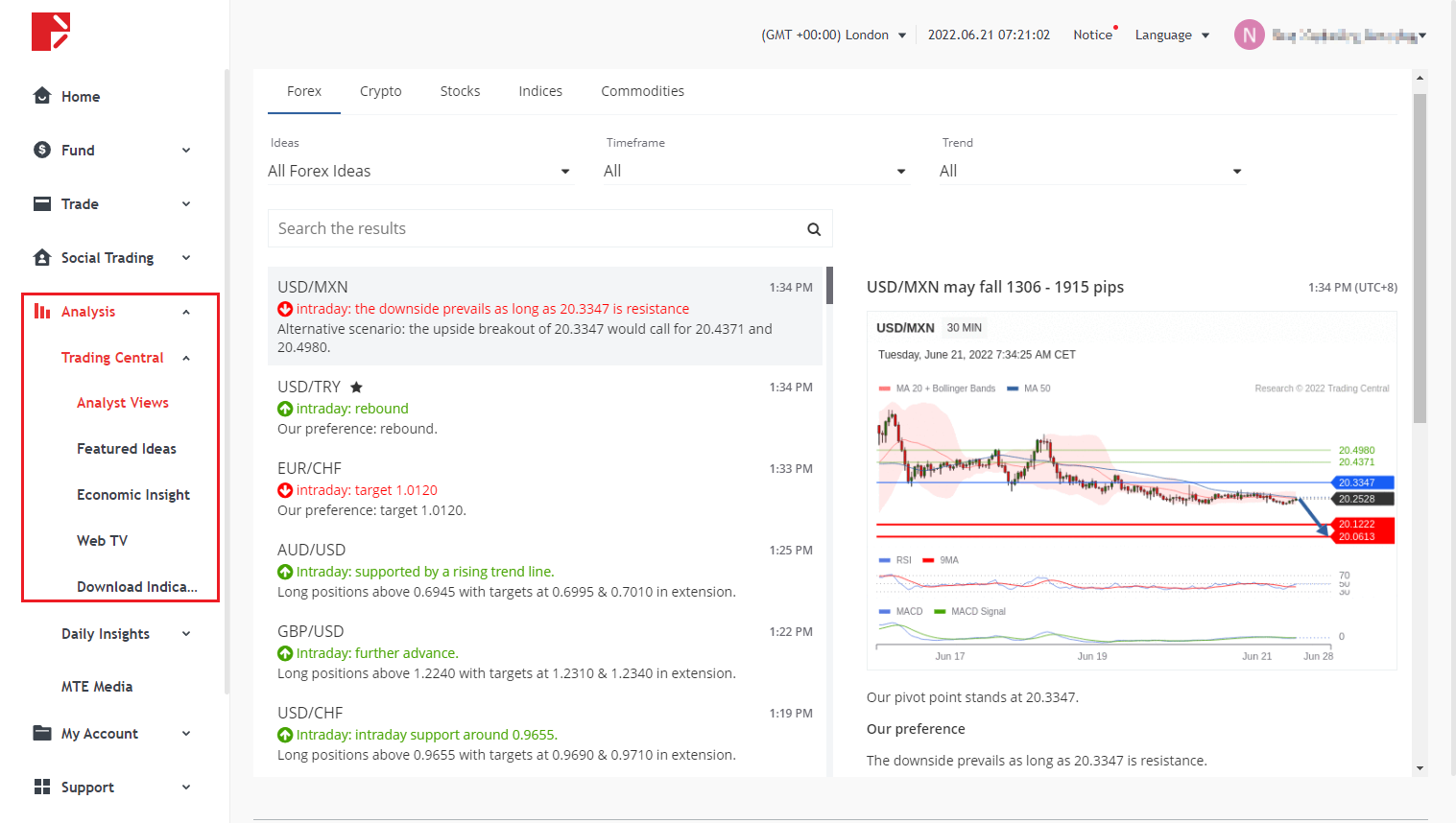
Task: Click the green up arrow on AUD/USD idea
Action: [285, 572]
